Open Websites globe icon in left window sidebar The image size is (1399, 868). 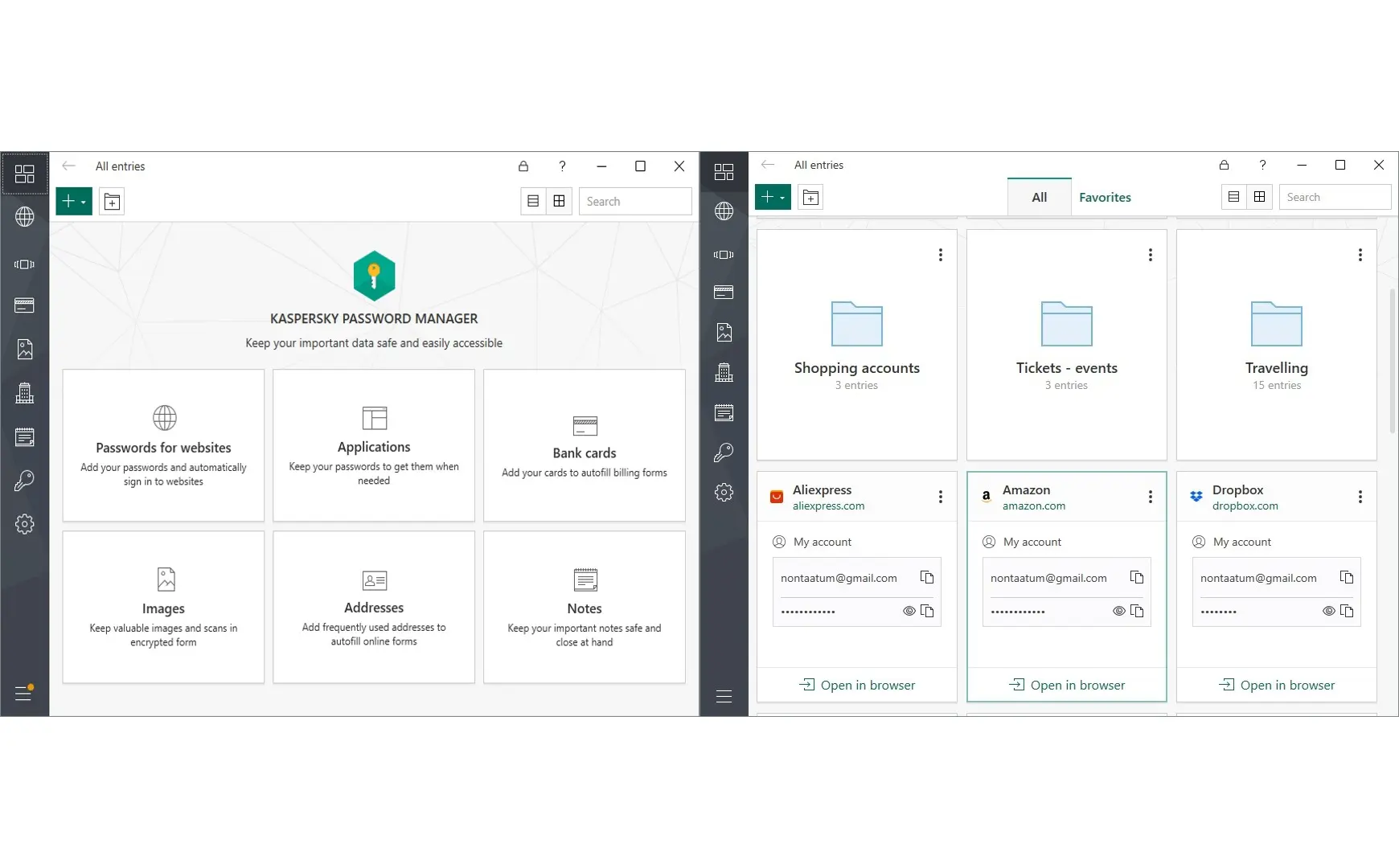25,217
